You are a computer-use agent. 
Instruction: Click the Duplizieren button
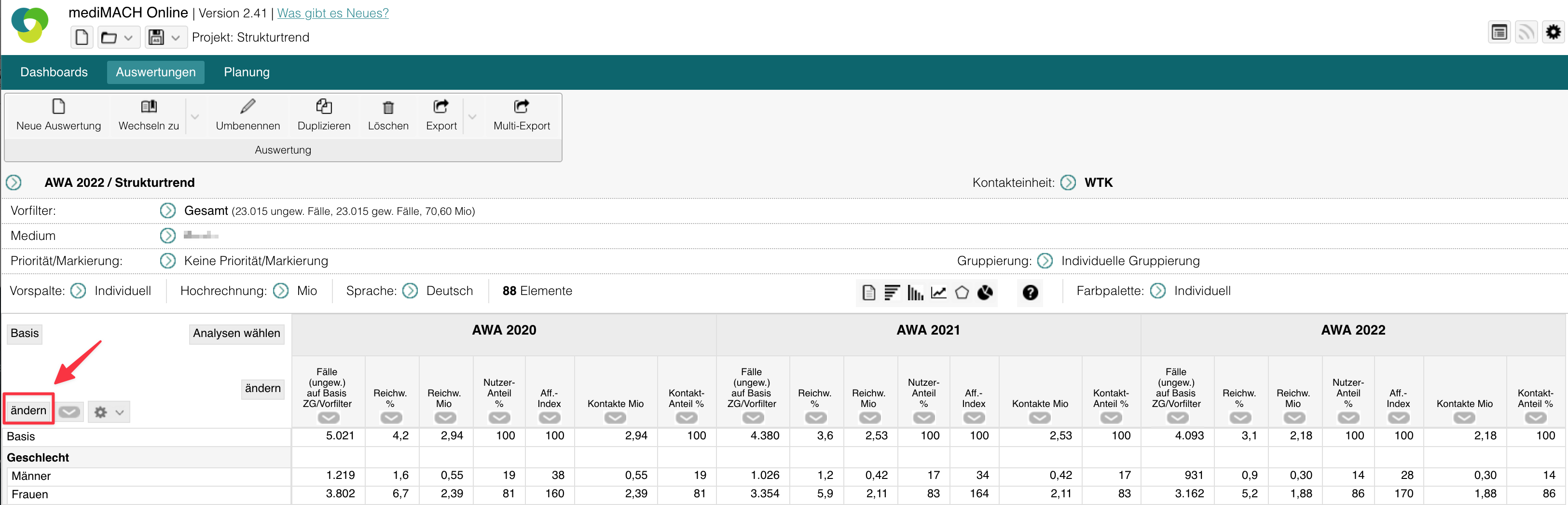(324, 115)
